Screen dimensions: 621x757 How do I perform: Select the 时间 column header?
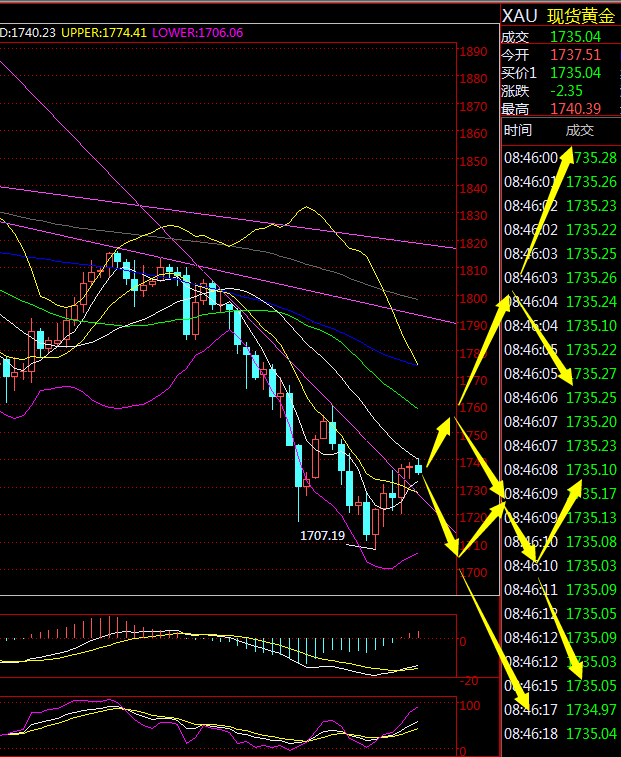518,131
